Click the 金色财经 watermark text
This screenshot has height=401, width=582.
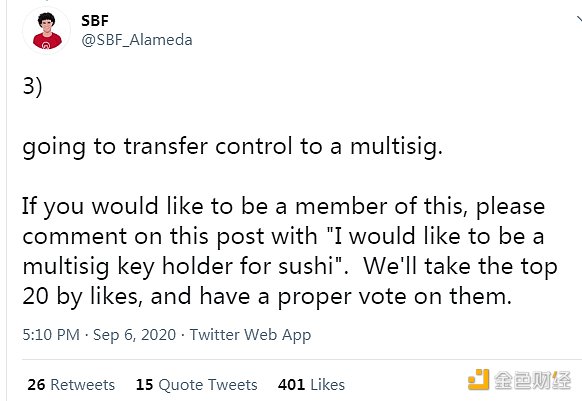[532, 380]
